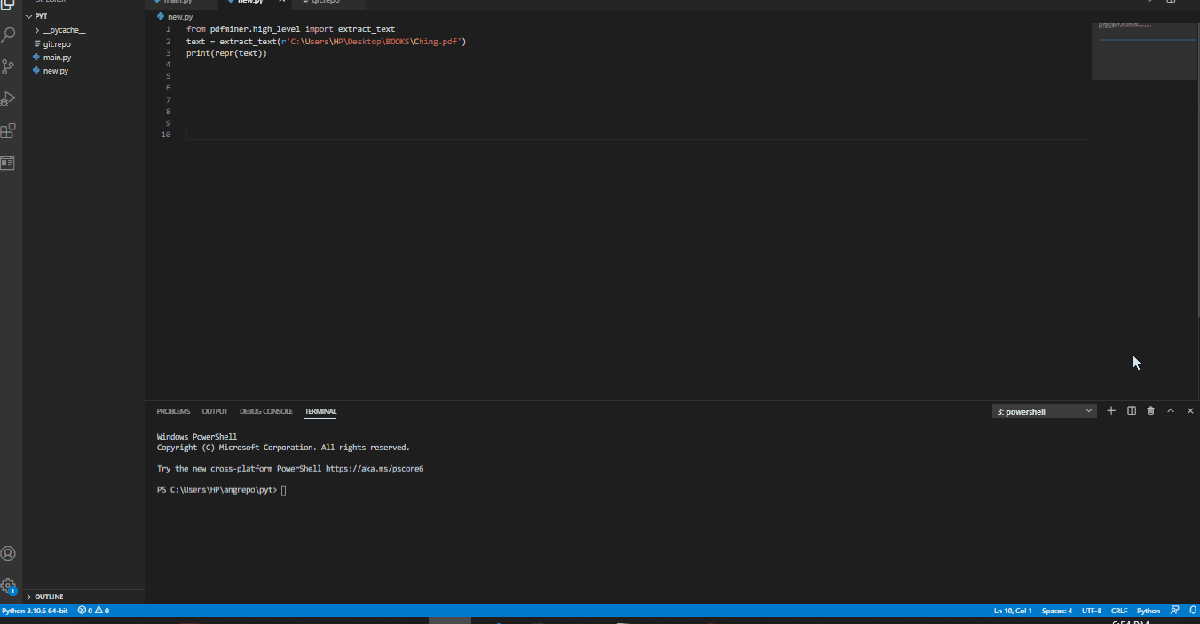Image resolution: width=1200 pixels, height=624 pixels.
Task: Switch to the DEBUG CONSOLE tab
Action: 266,411
